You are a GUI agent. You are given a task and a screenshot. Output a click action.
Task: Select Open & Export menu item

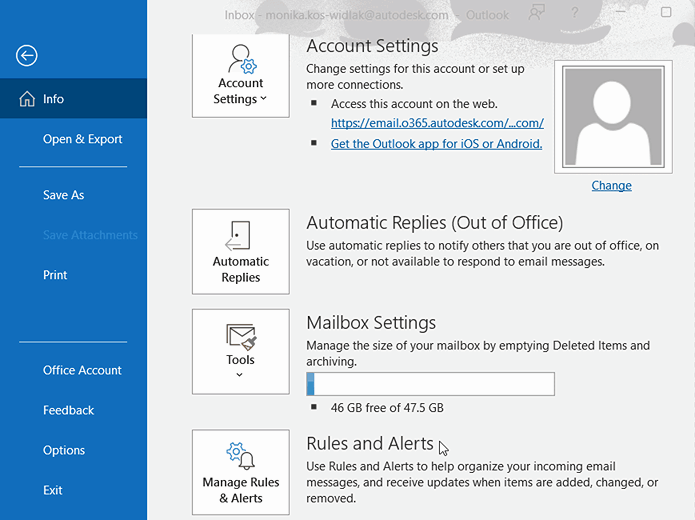[x=82, y=139]
